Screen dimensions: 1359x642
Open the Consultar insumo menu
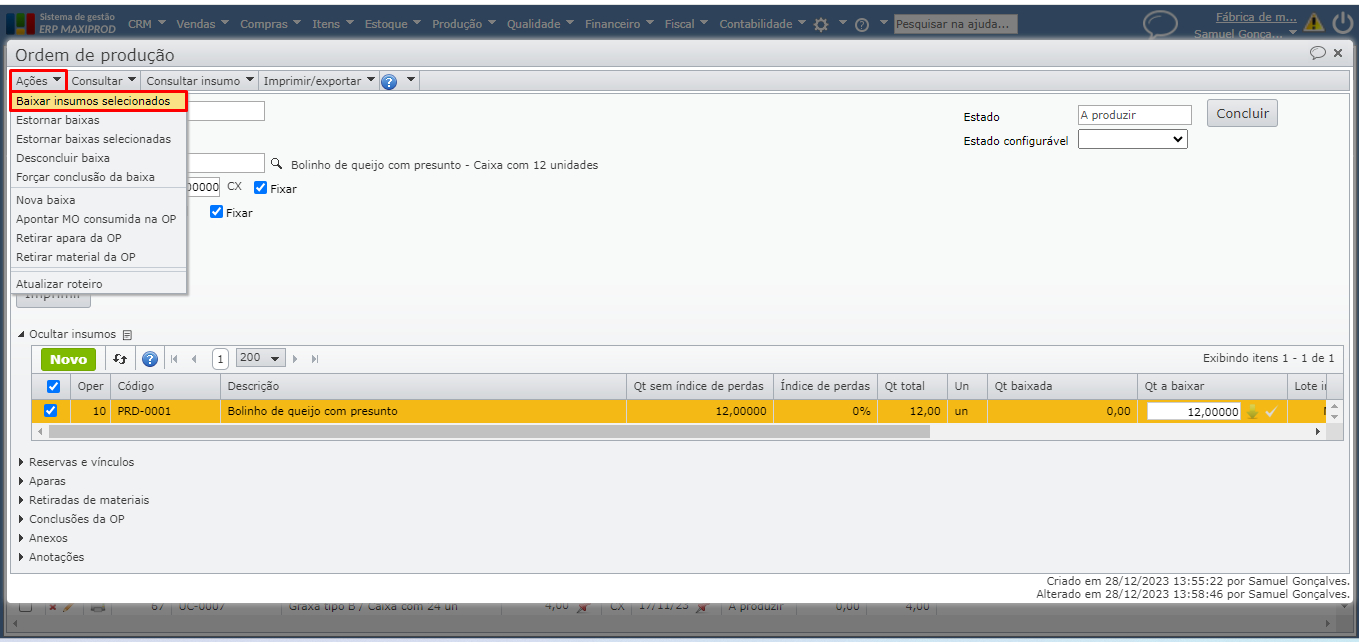click(x=200, y=81)
